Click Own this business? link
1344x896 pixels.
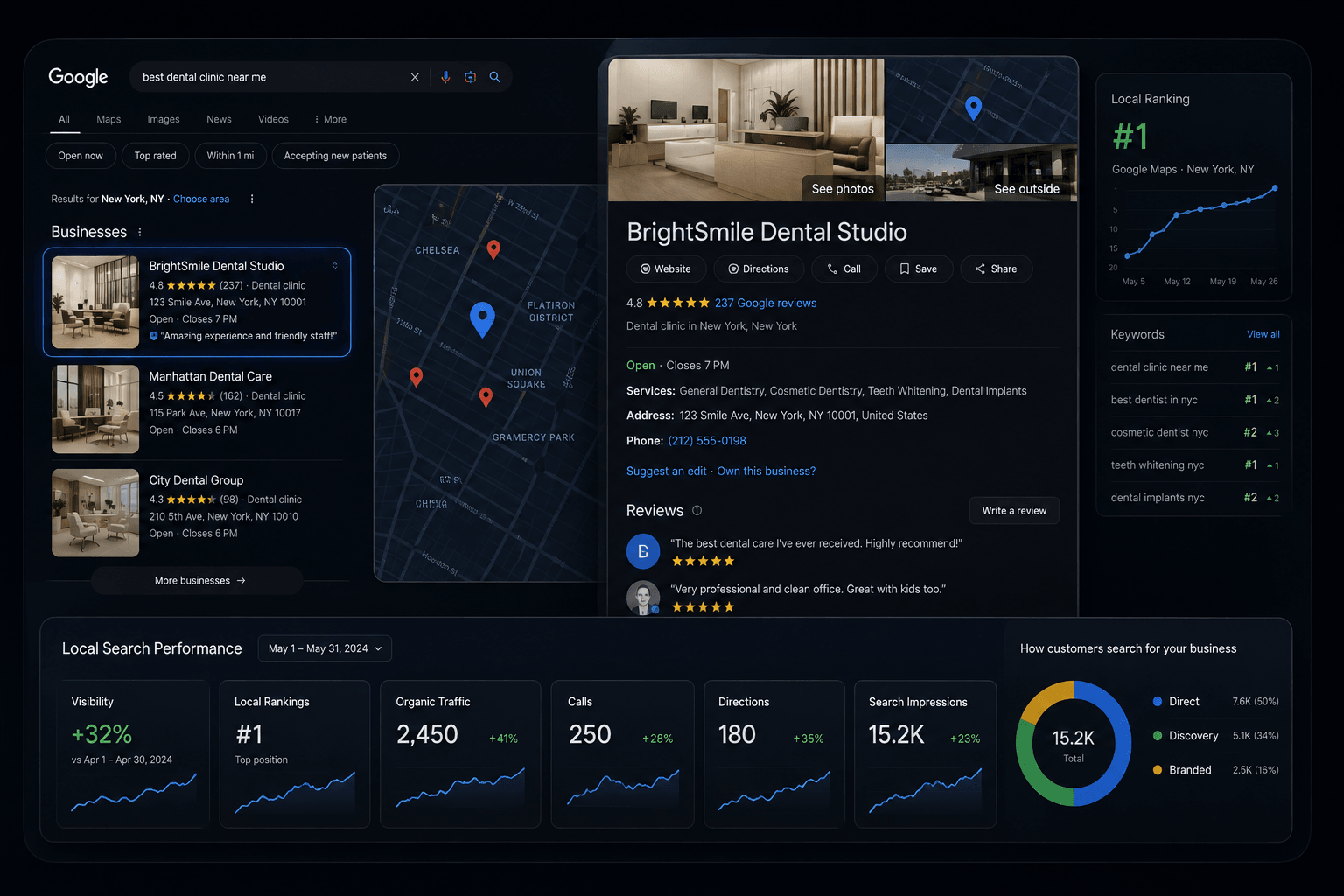(766, 471)
